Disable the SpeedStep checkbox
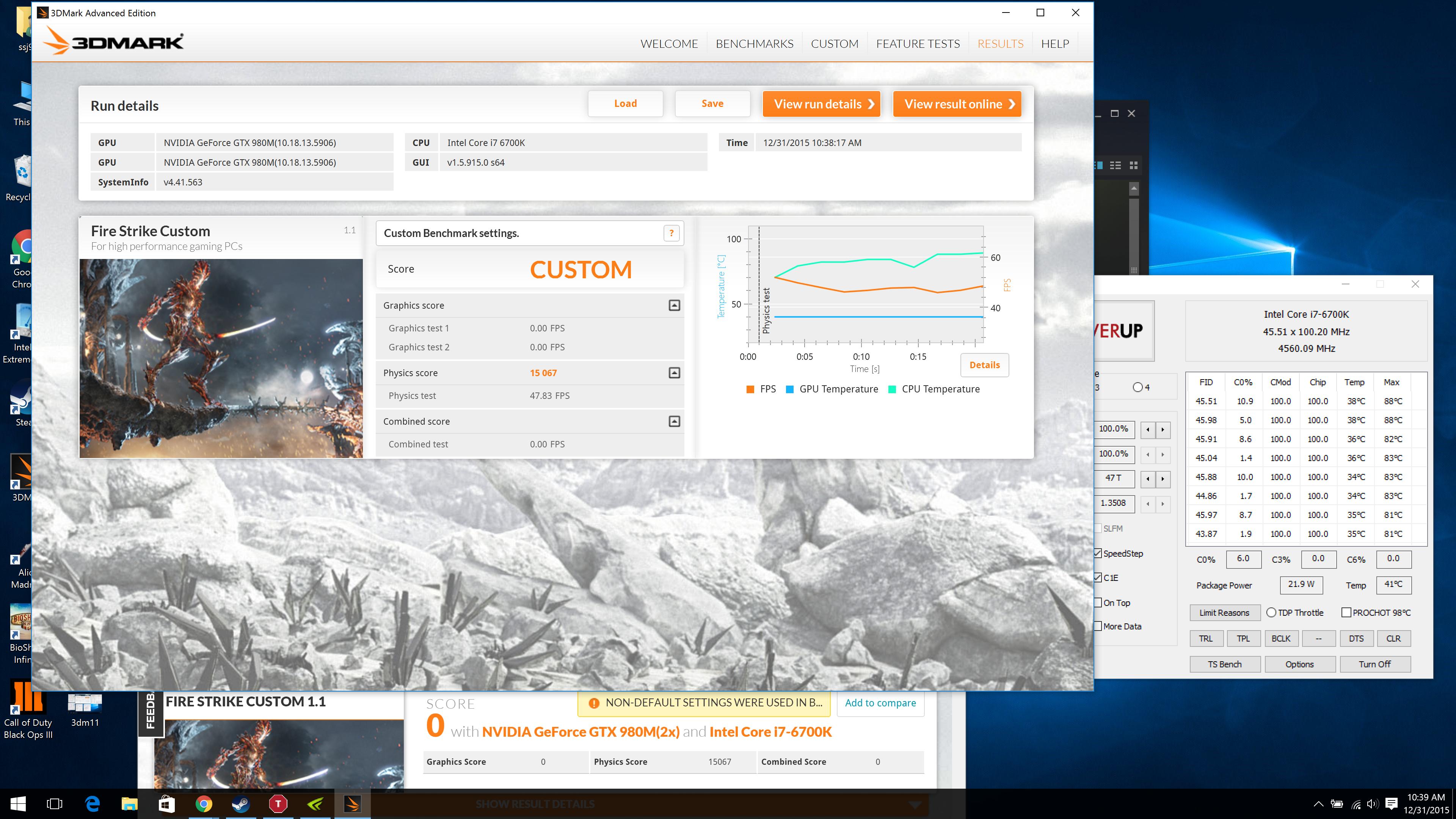Viewport: 1456px width, 819px height. coord(1098,553)
